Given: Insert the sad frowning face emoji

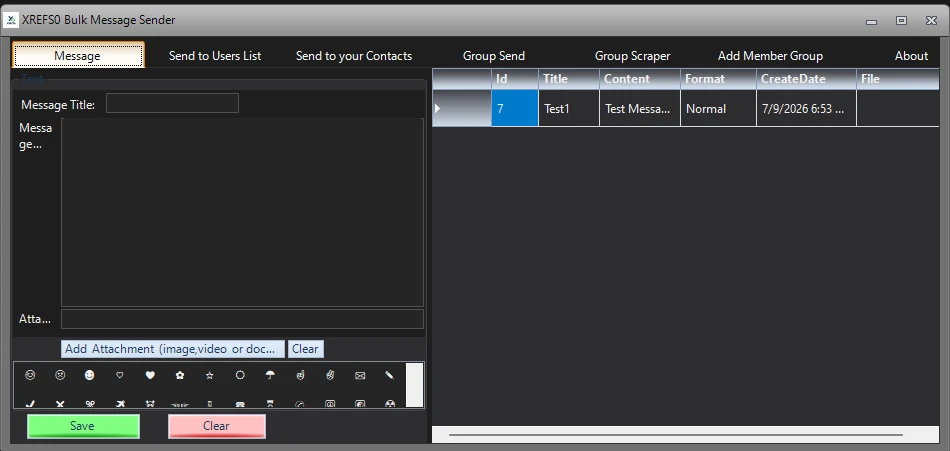Looking at the screenshot, I should tap(60, 375).
